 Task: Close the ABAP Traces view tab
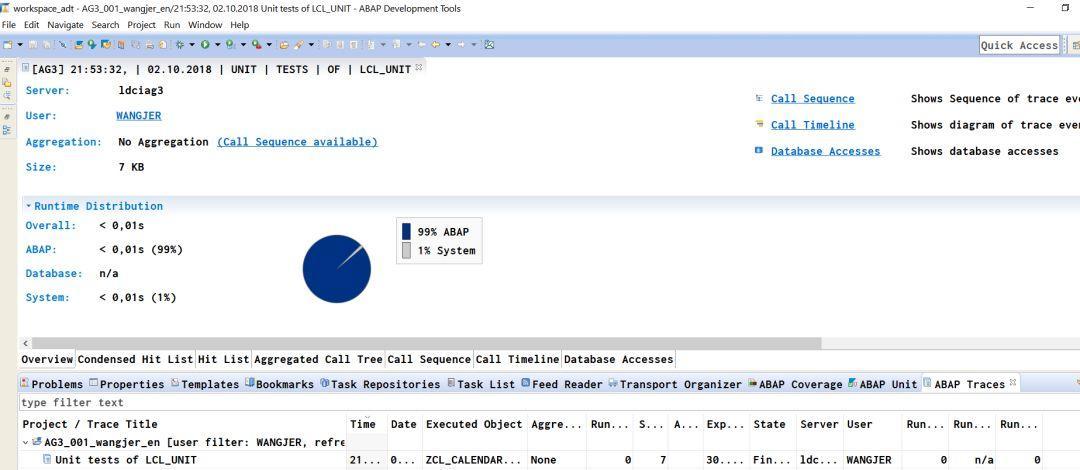click(x=1012, y=381)
